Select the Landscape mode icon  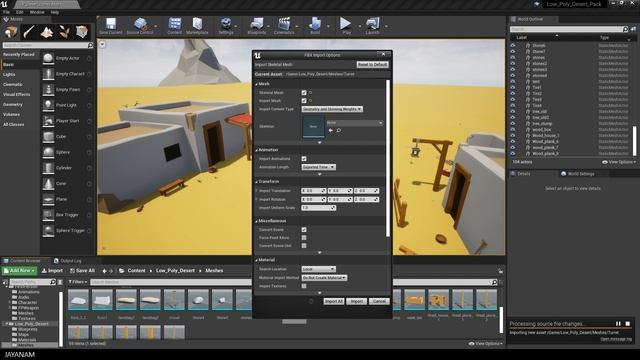pyautogui.click(x=47, y=32)
